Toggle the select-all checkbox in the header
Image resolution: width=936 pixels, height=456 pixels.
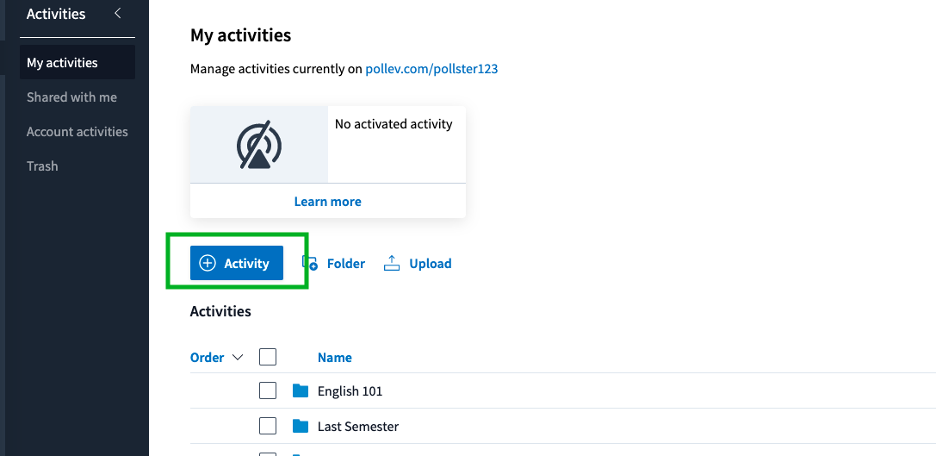point(268,357)
